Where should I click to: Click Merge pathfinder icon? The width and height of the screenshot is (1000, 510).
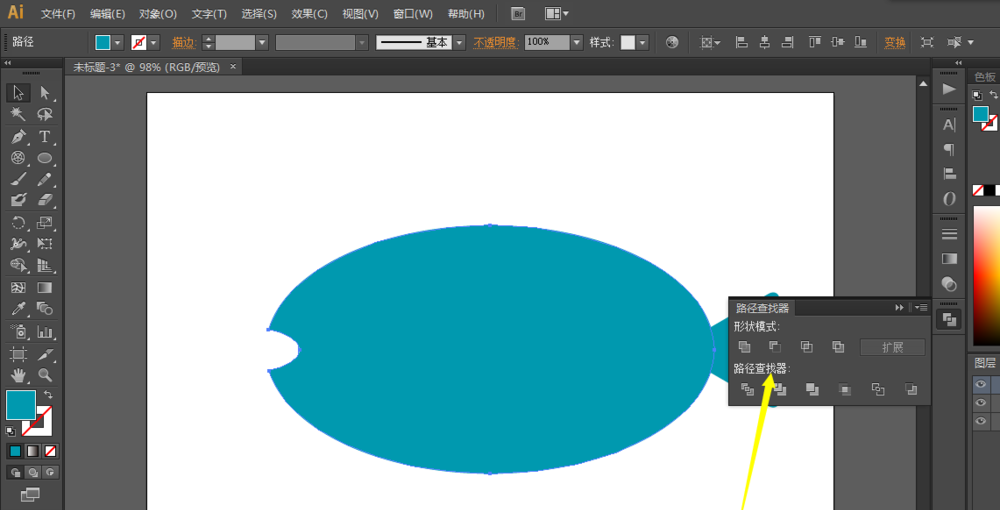click(812, 389)
